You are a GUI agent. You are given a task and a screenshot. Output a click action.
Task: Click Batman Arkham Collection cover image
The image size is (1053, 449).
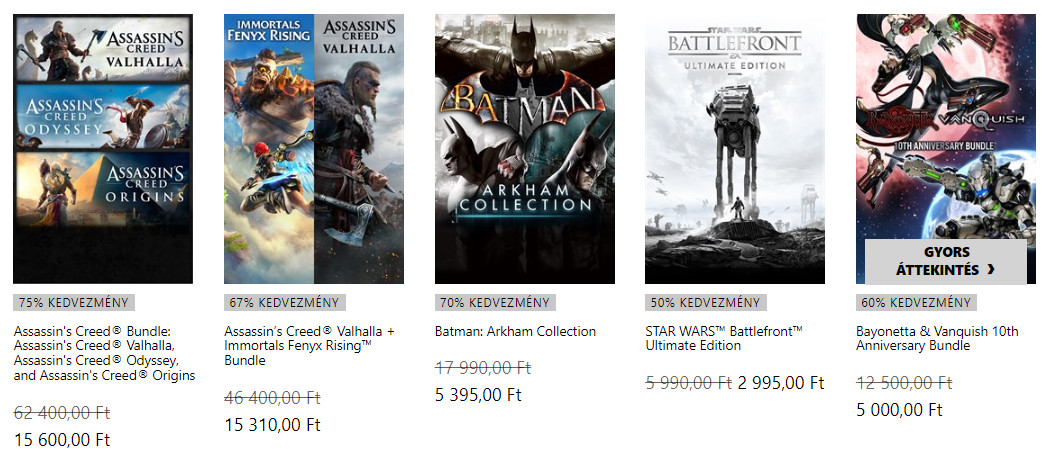[x=525, y=149]
